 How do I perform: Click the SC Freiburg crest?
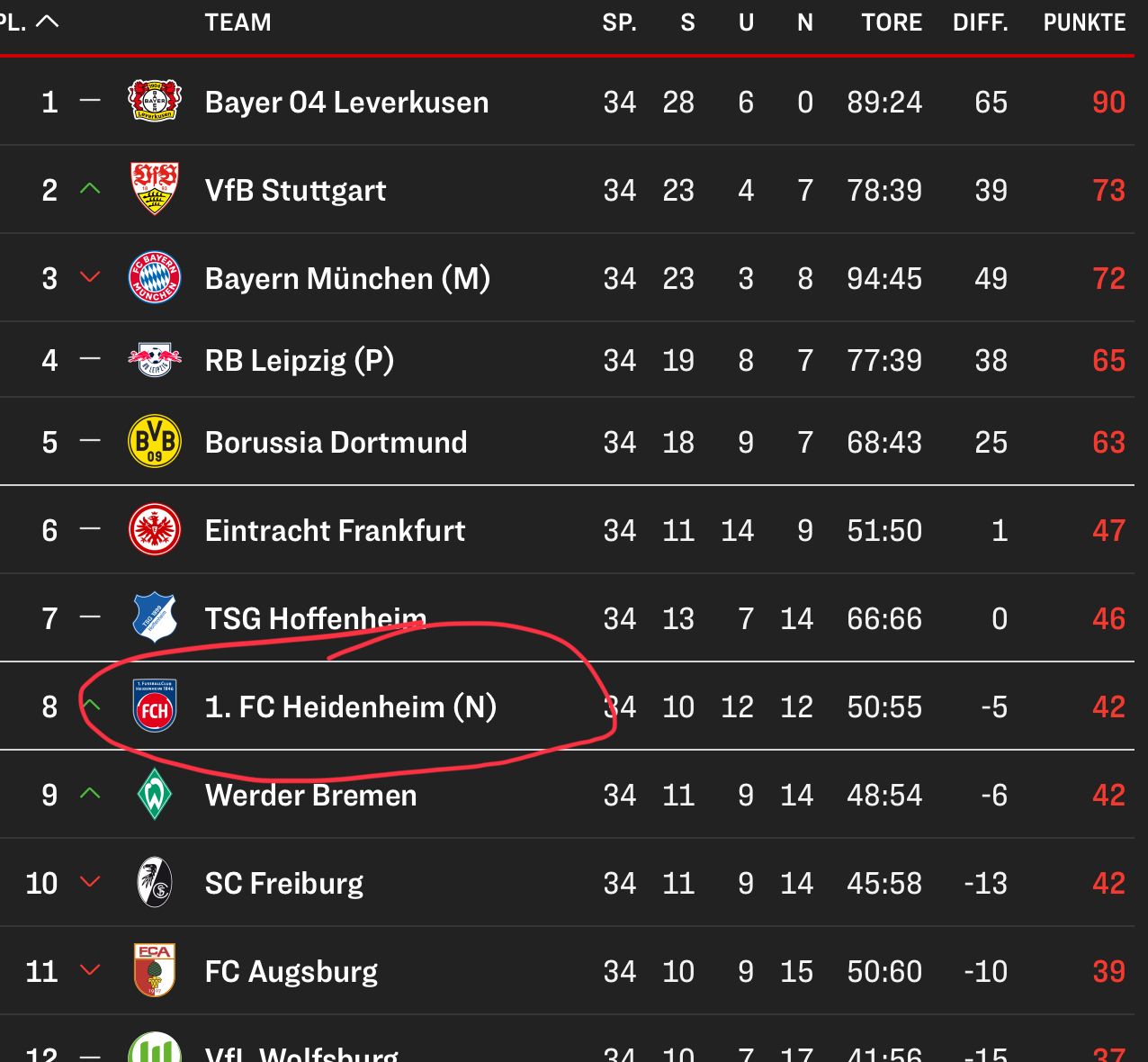[x=155, y=883]
